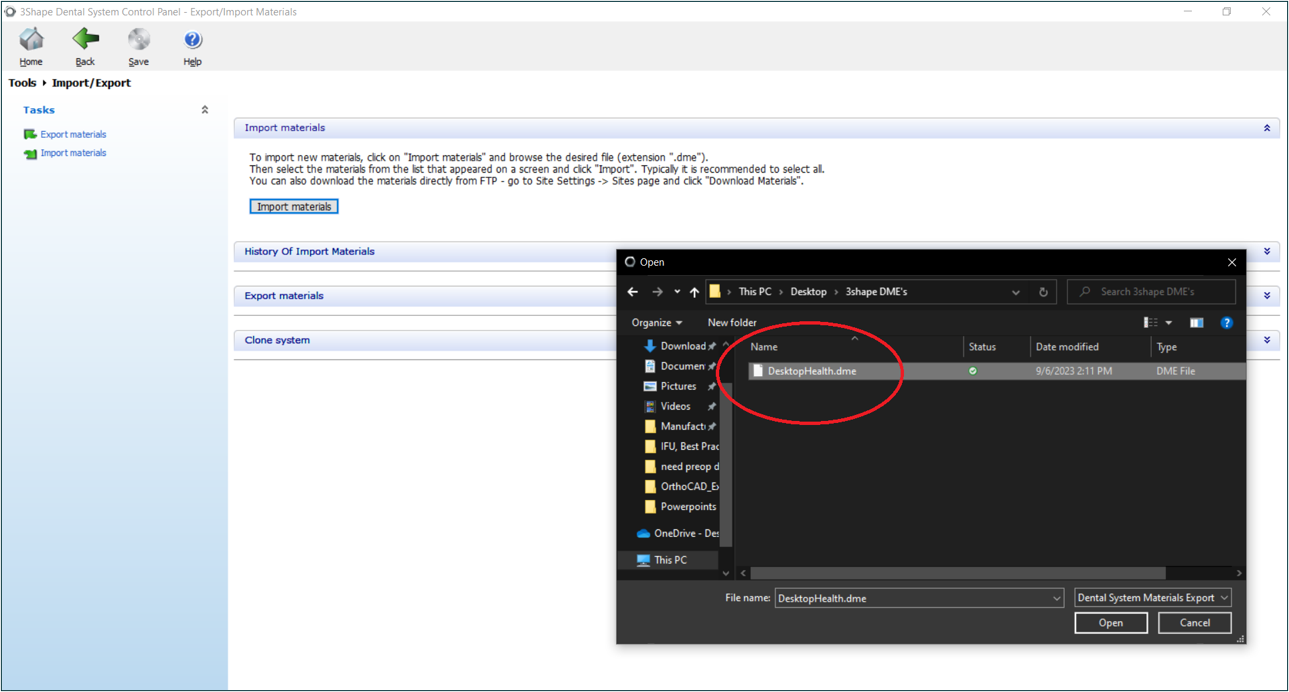Open Help from the Control Panel toolbar
Viewport: 1289px width, 692px height.
tap(192, 46)
